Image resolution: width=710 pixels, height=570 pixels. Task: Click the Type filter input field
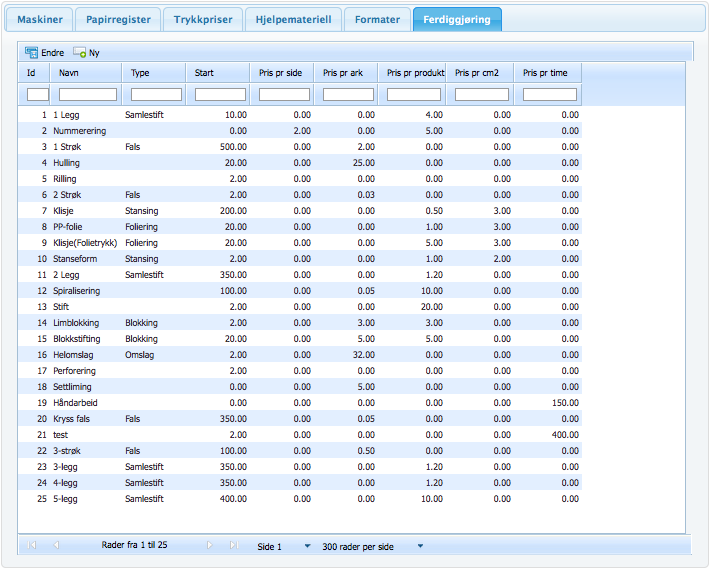[156, 94]
